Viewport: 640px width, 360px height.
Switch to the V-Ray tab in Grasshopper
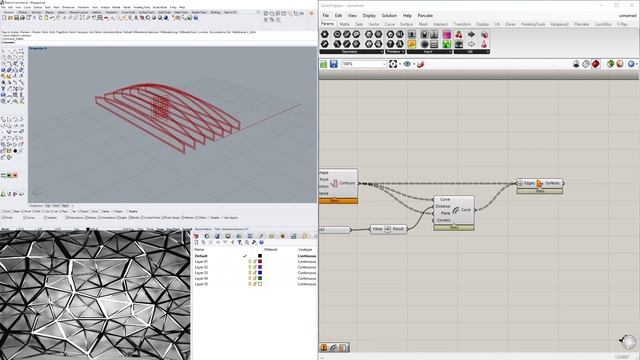point(622,24)
